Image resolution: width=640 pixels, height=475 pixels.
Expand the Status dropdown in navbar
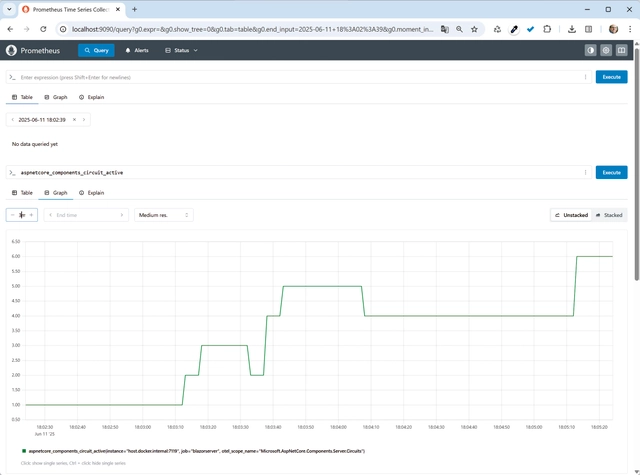(x=181, y=50)
